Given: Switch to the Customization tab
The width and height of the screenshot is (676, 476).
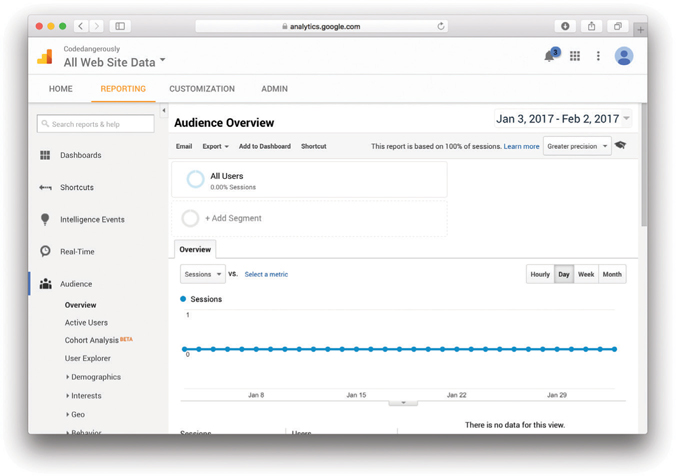Looking at the screenshot, I should pyautogui.click(x=202, y=89).
